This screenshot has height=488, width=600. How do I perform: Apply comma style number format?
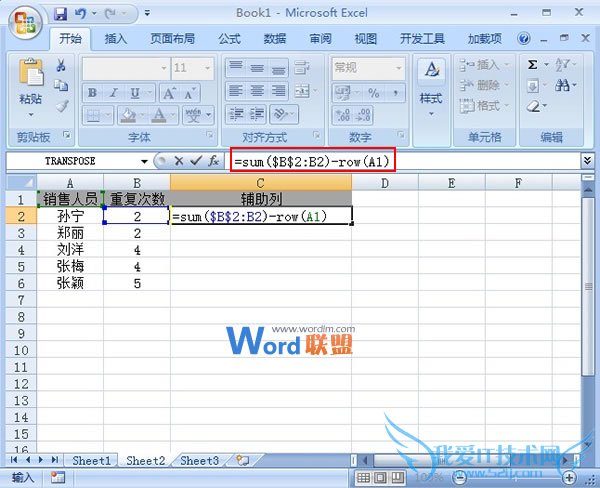click(x=395, y=93)
